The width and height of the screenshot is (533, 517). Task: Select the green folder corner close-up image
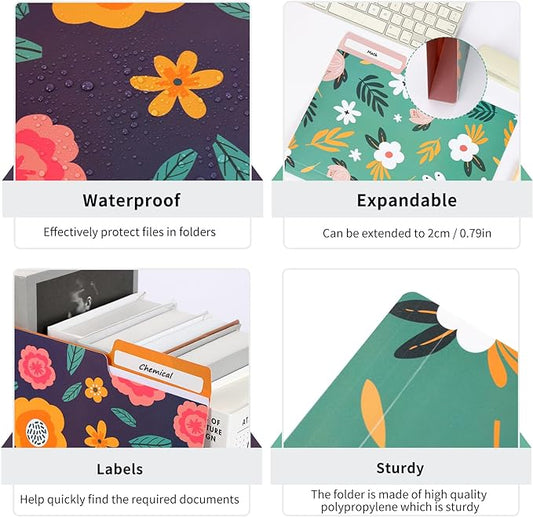click(401, 358)
